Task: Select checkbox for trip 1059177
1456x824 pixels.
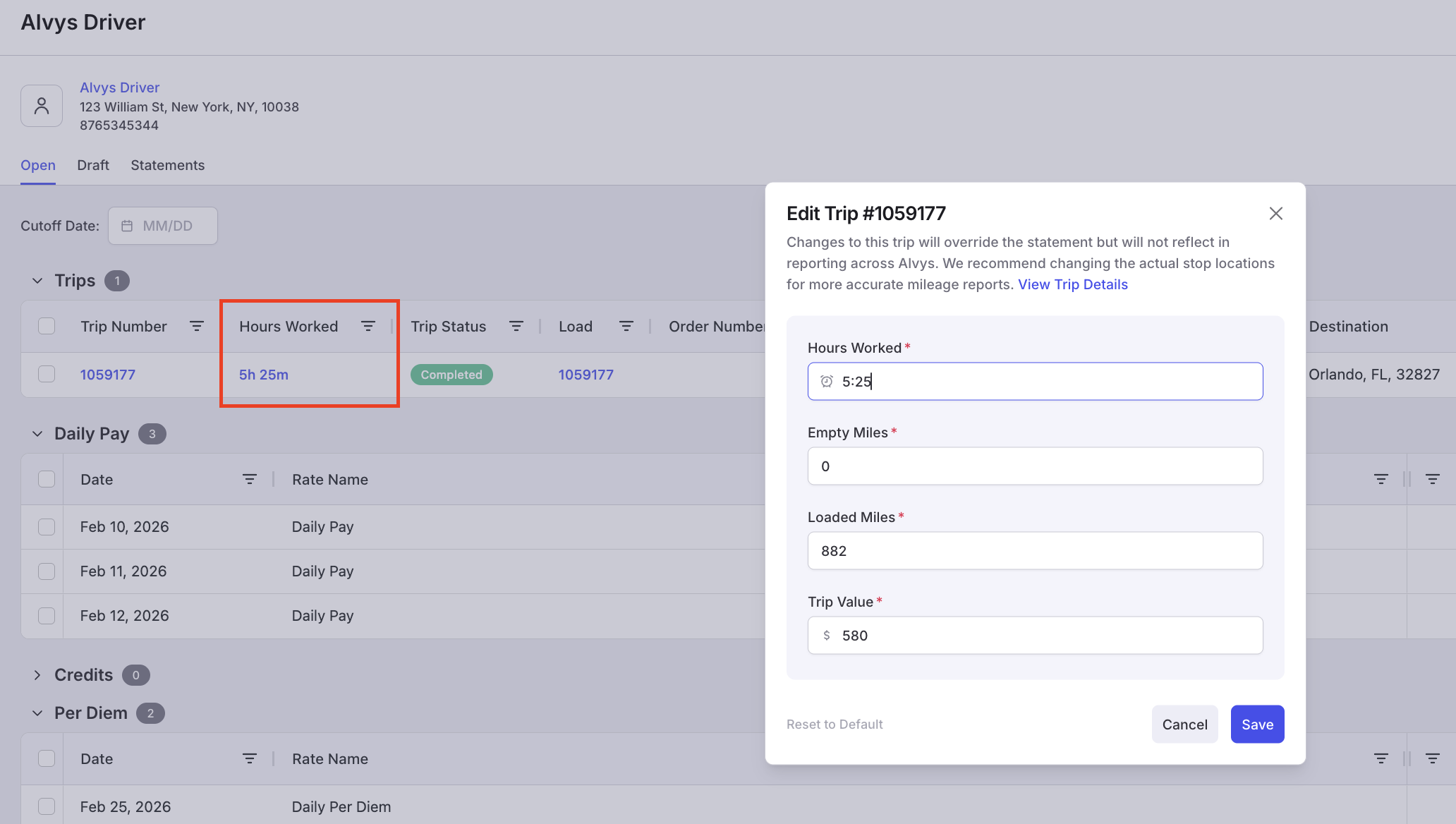Action: [47, 374]
